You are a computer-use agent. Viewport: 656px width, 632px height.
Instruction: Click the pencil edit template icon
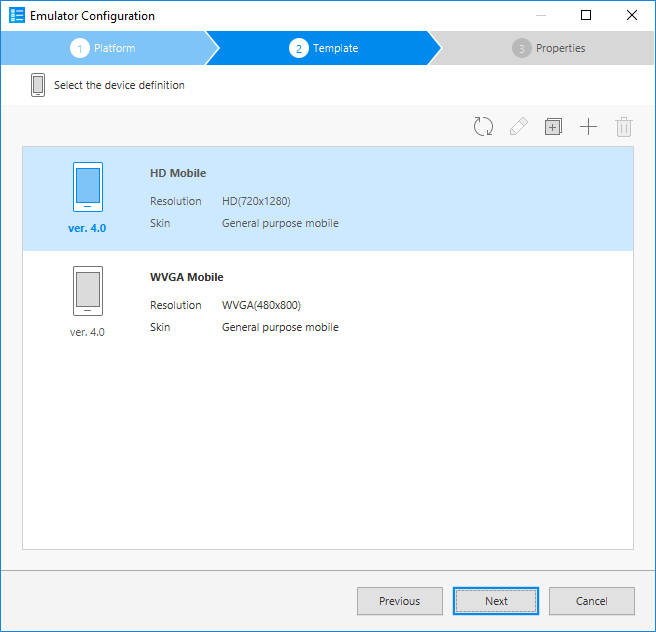click(518, 127)
